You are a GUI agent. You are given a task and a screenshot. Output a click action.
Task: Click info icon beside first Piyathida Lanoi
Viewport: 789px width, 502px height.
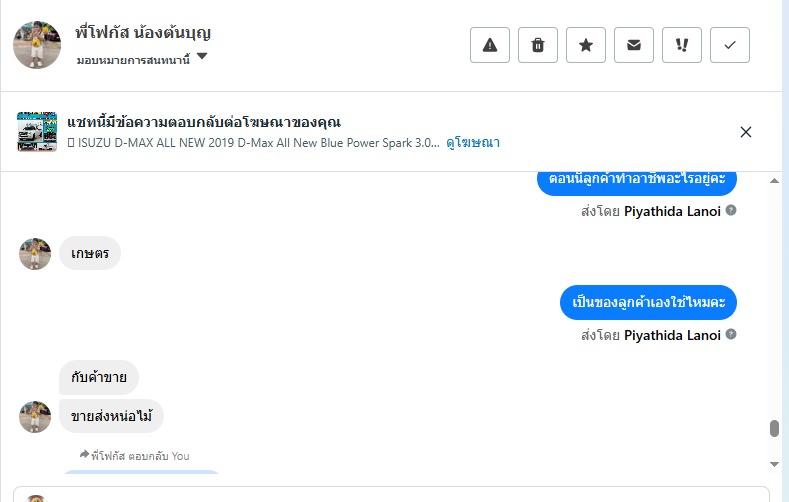pos(731,211)
